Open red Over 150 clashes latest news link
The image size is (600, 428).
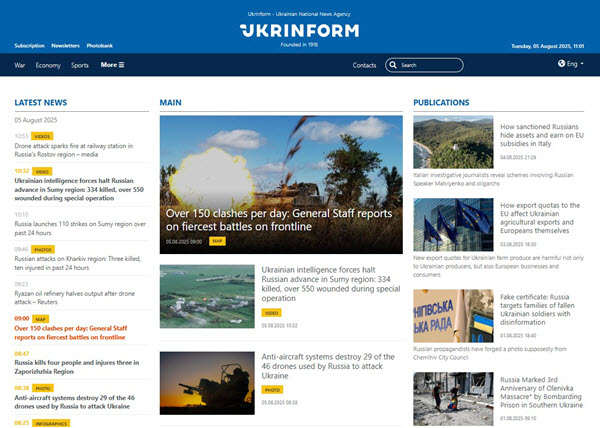(x=70, y=332)
